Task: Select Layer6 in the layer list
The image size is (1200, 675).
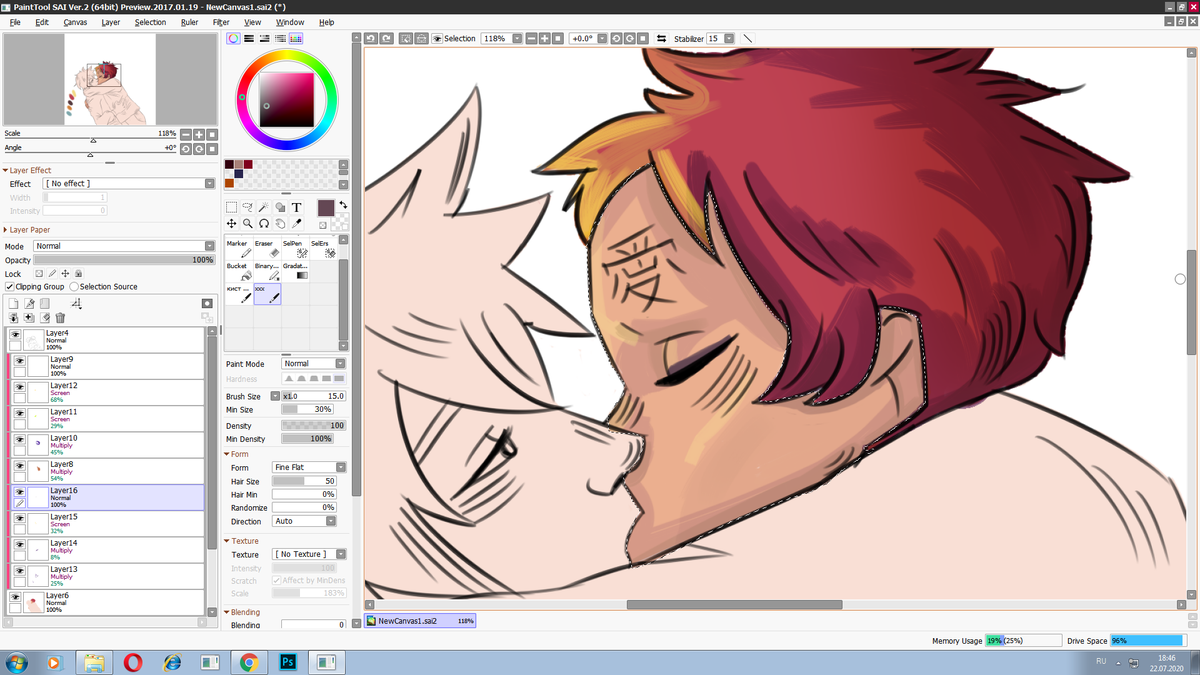Action: (107, 602)
